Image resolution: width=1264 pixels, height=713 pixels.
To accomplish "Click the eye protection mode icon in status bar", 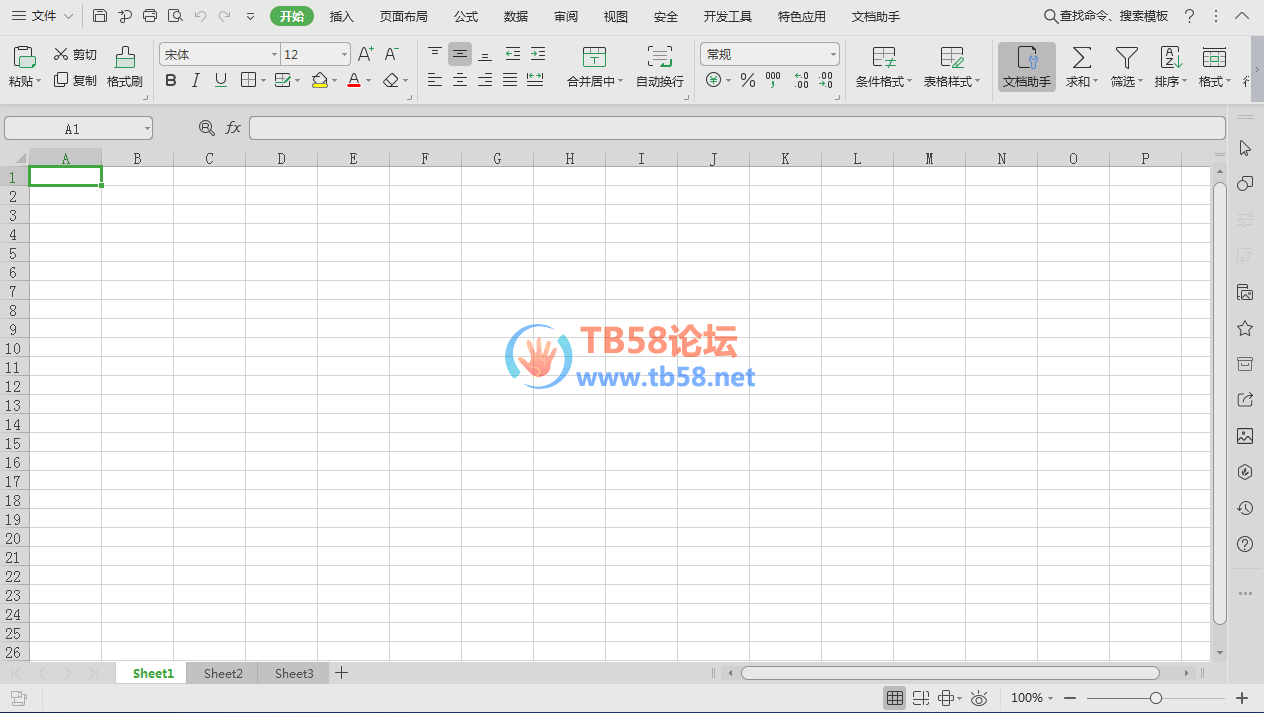I will (x=979, y=698).
